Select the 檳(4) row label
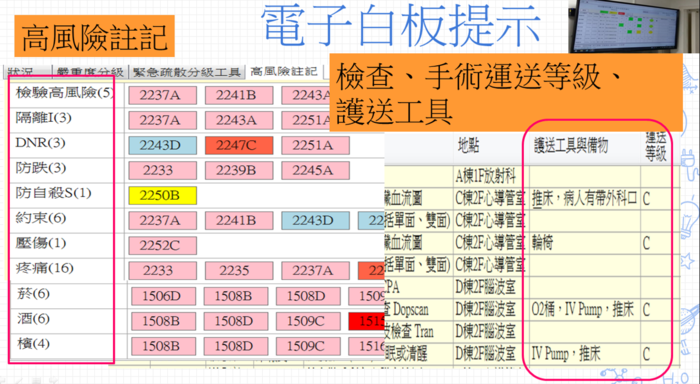The image size is (700, 384). pos(33,344)
